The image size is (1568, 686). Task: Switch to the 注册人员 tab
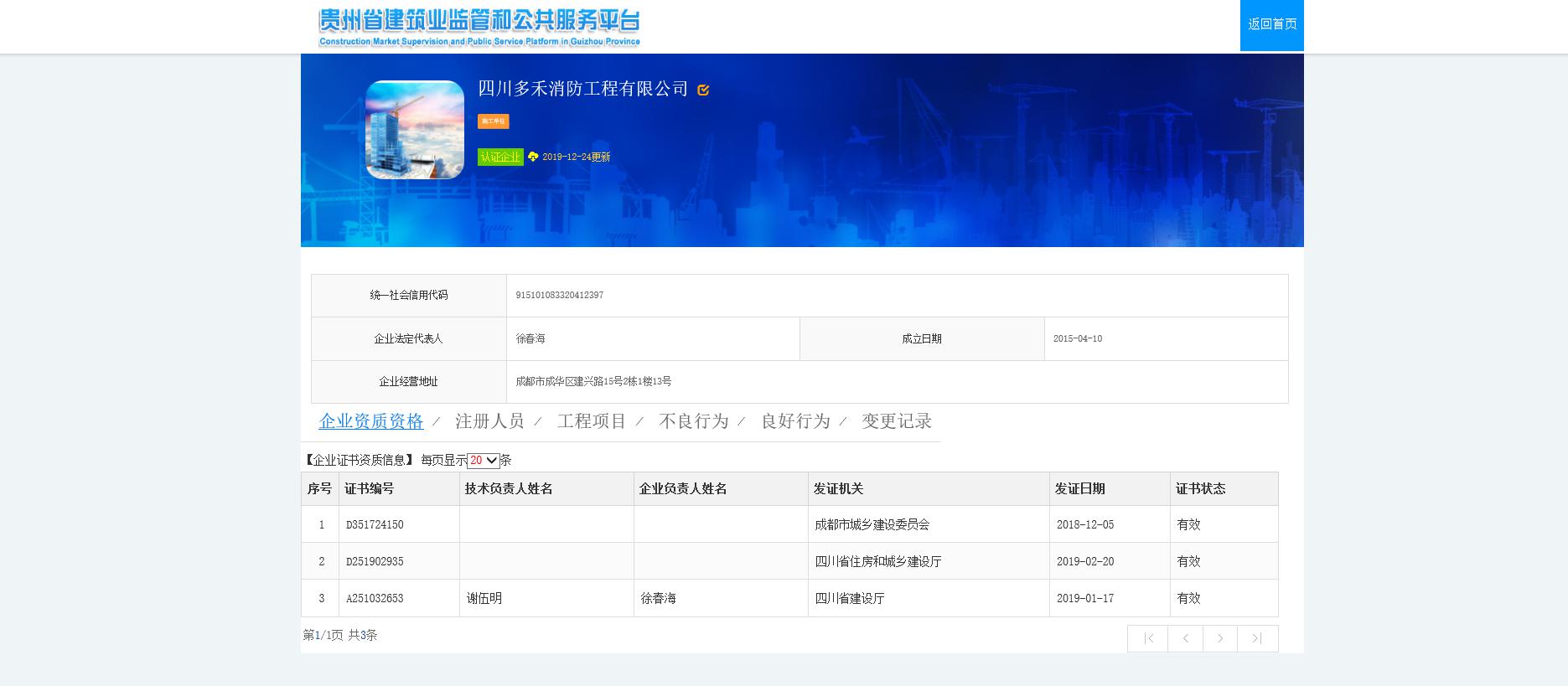pyautogui.click(x=489, y=421)
